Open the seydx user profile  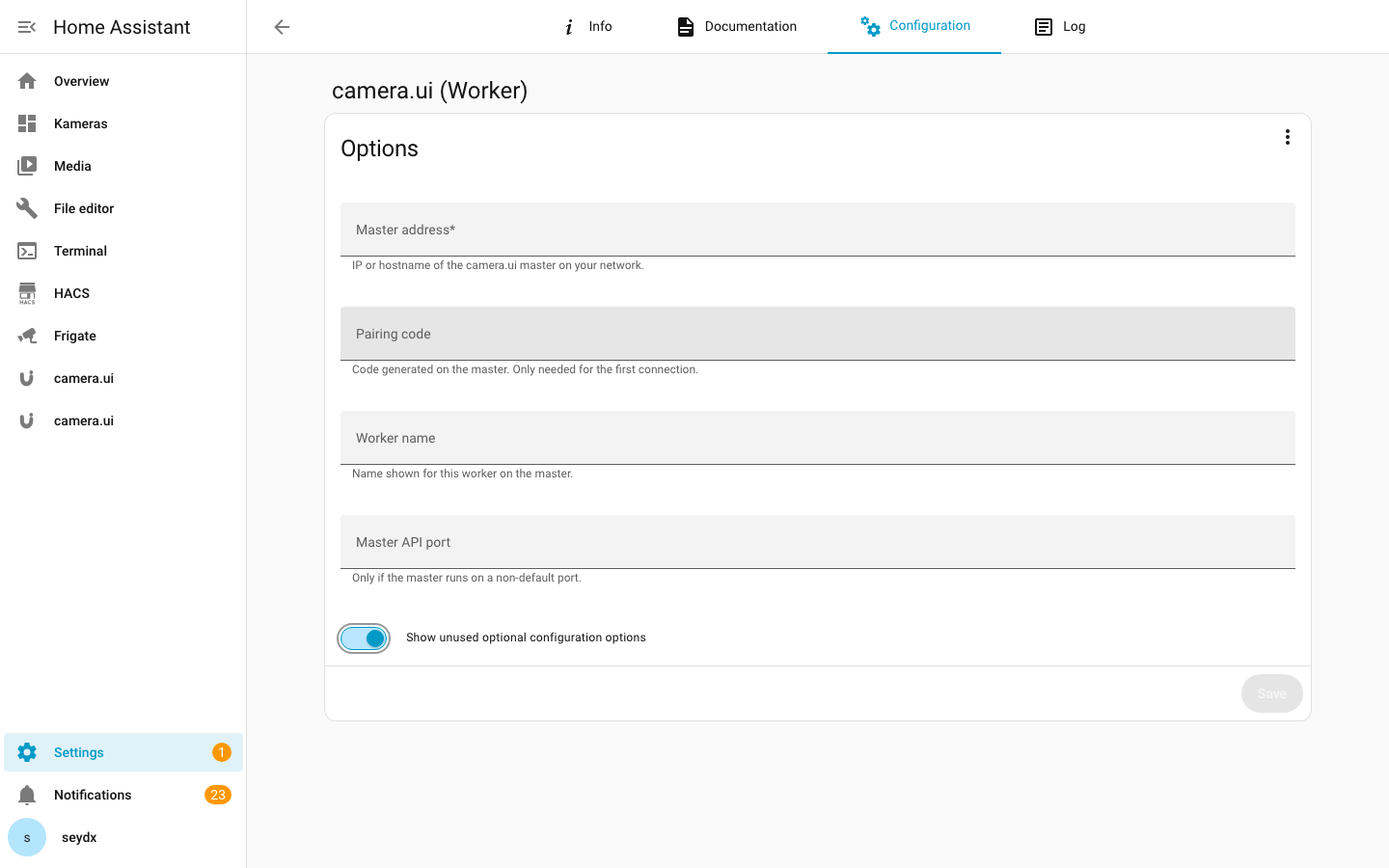[123, 837]
